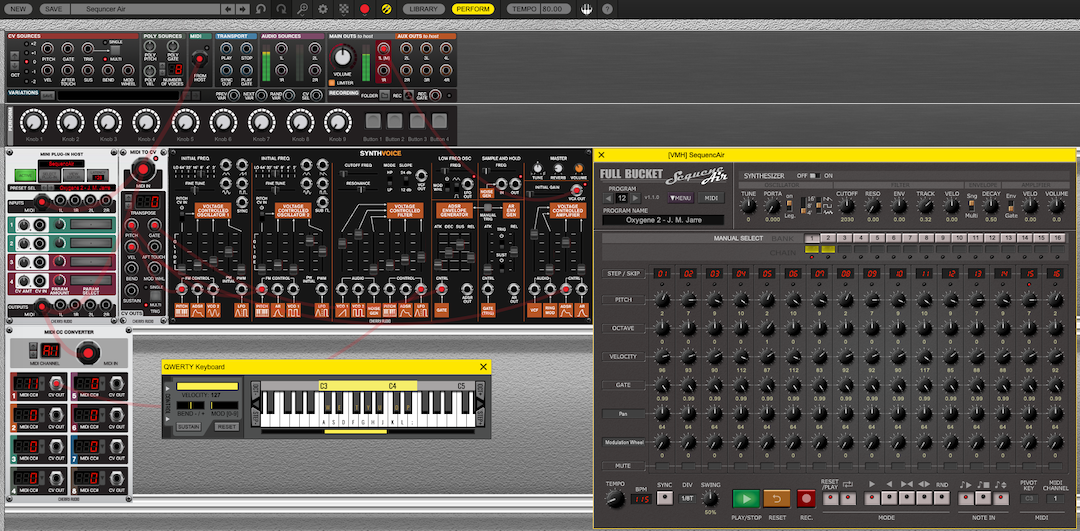The width and height of the screenshot is (1080, 531).
Task: Click BPM 115 display in SequencAir
Action: pos(641,499)
